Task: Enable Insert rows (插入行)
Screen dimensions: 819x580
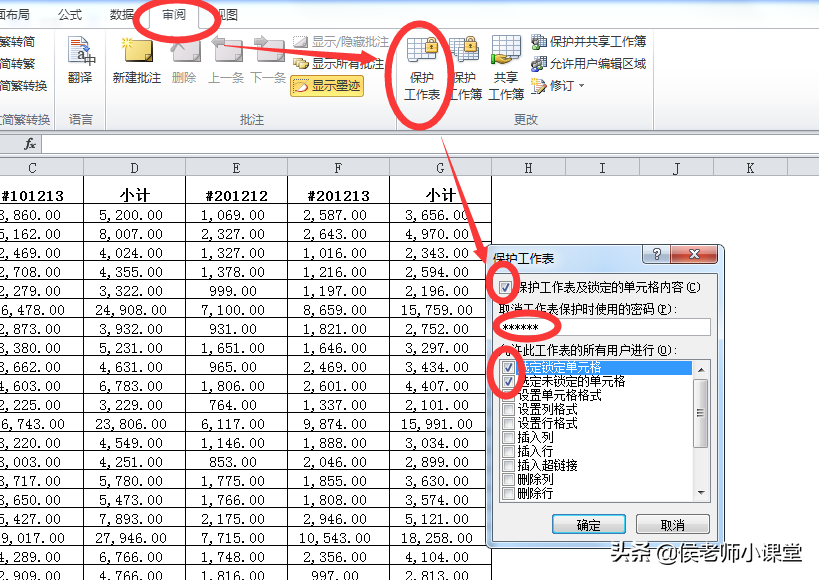Action: 508,451
